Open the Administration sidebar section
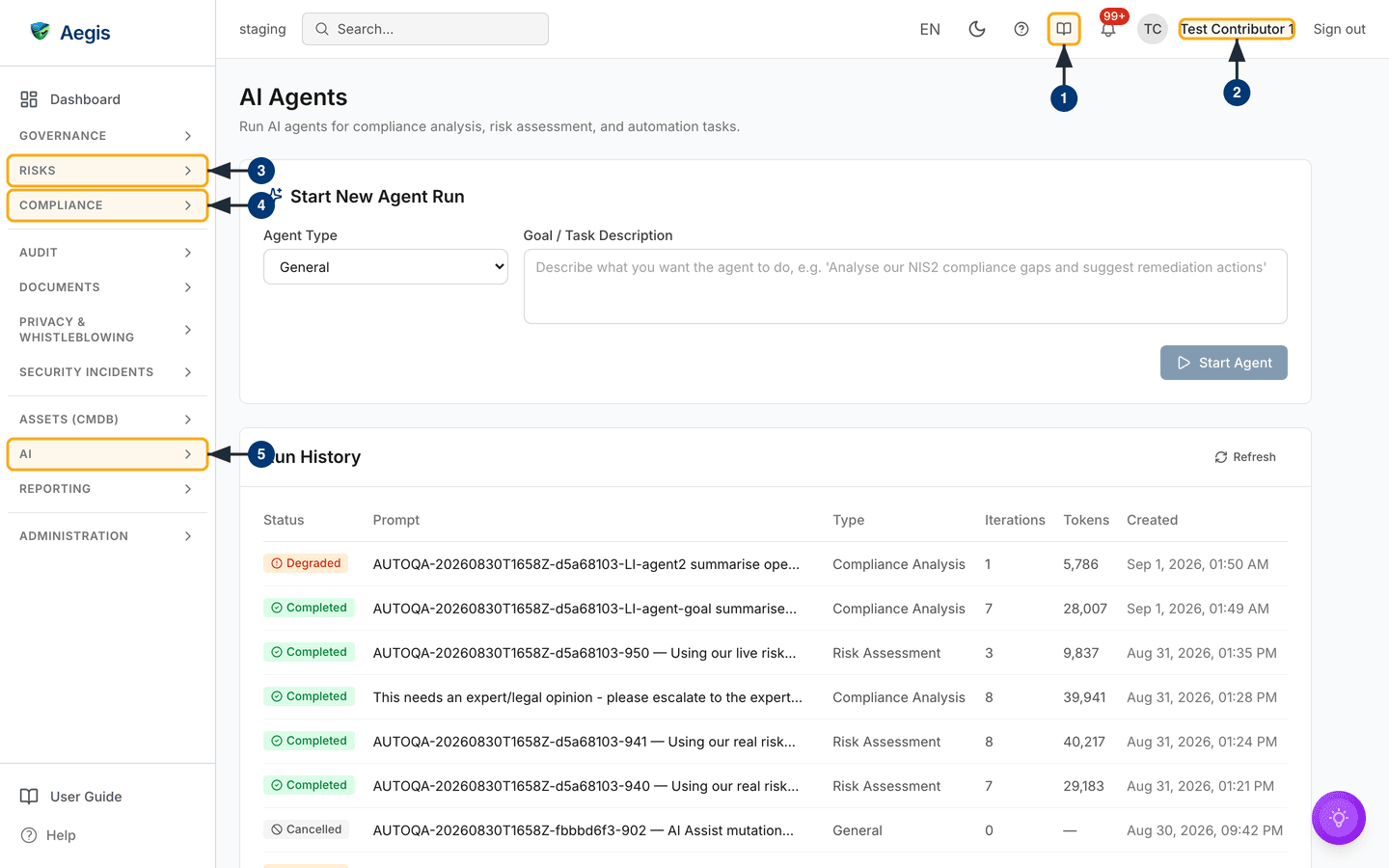The height and width of the screenshot is (868, 1389). [107, 536]
